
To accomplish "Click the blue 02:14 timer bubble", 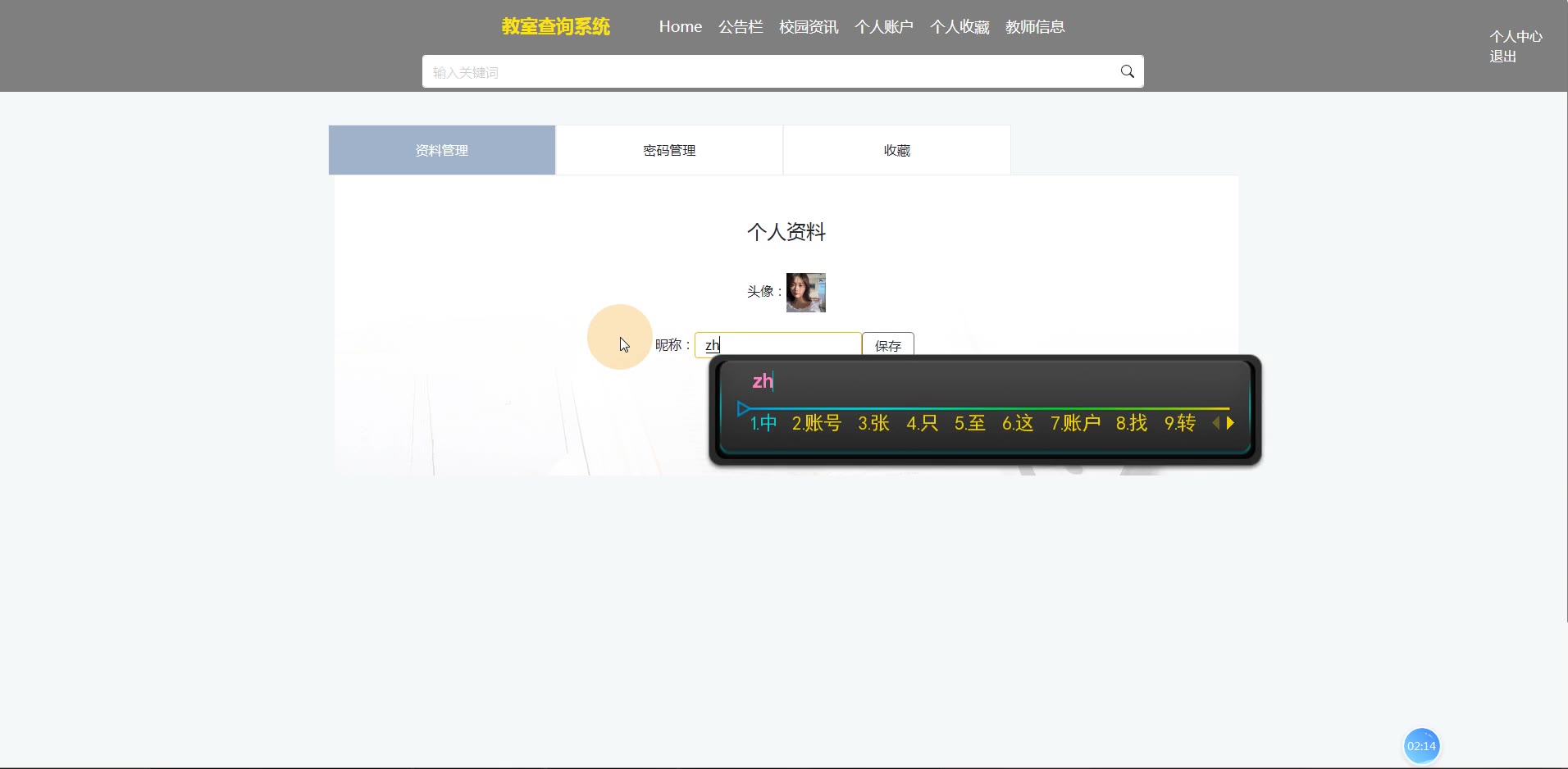I will [x=1420, y=745].
